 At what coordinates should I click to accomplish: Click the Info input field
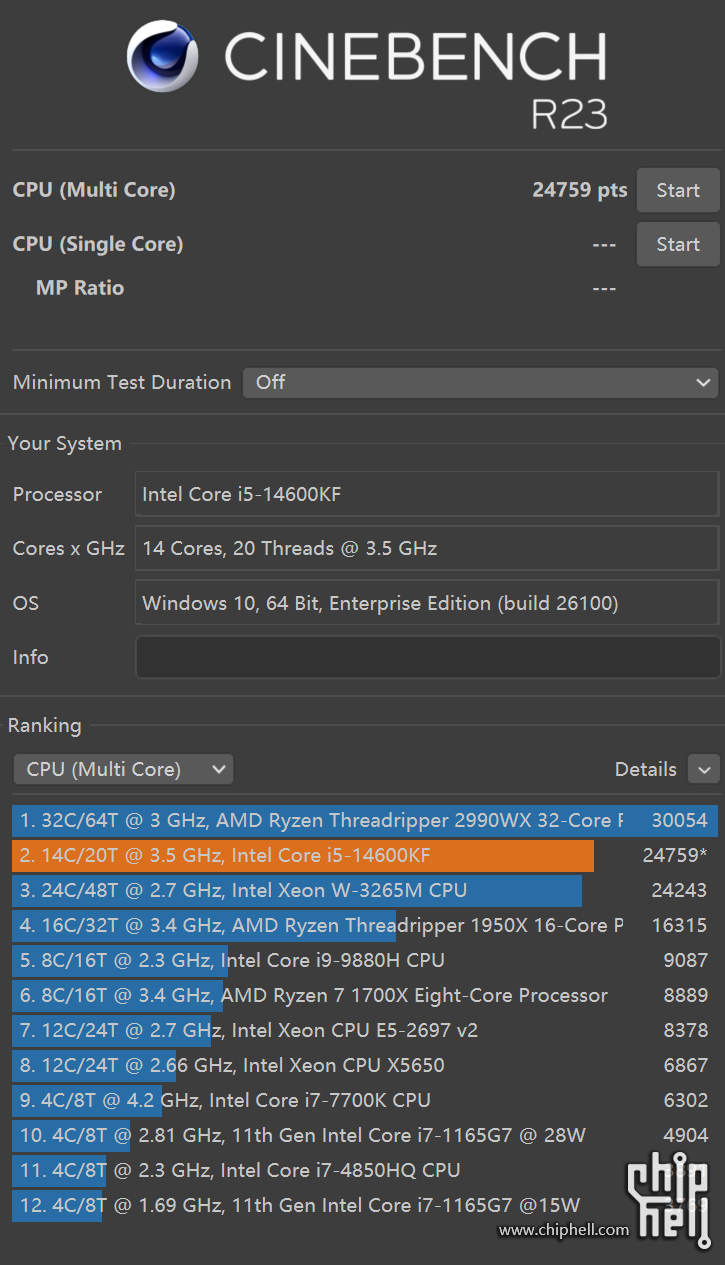click(x=428, y=657)
